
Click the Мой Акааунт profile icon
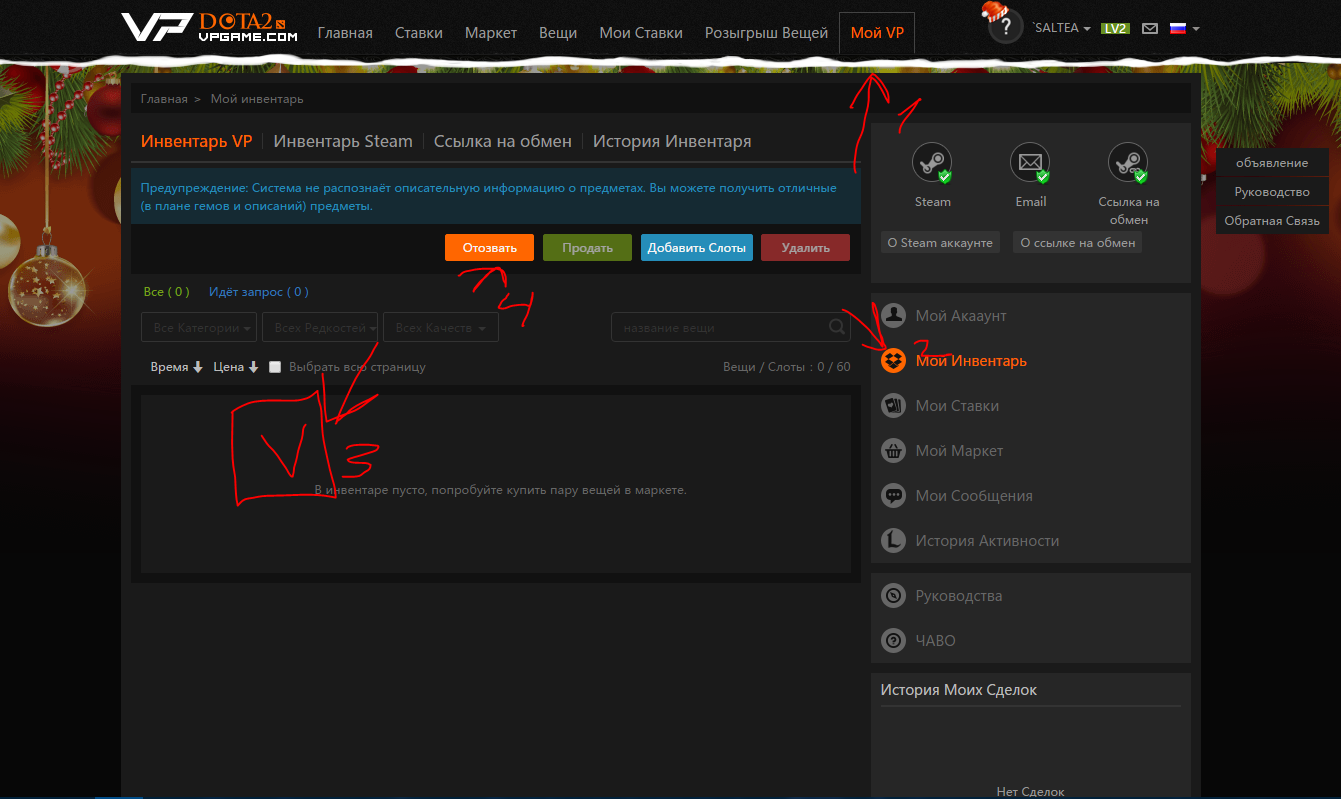[893, 316]
